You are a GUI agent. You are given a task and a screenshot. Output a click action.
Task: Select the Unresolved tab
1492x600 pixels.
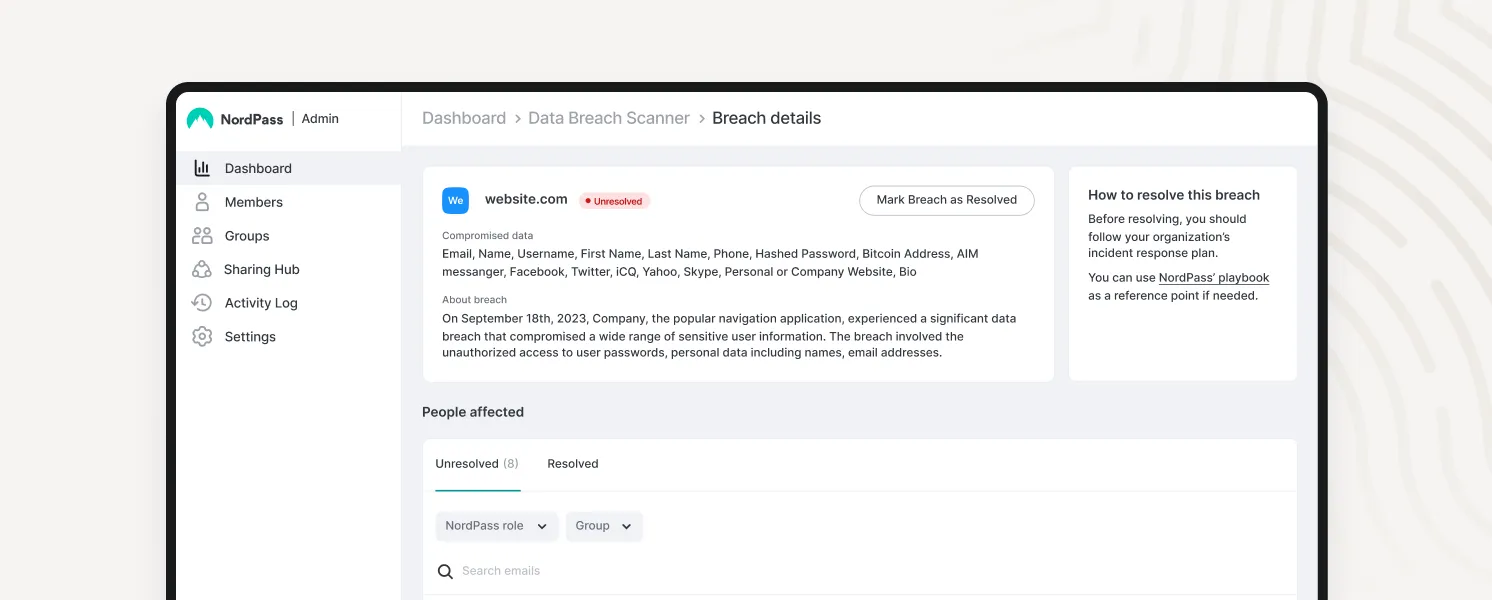coord(477,464)
